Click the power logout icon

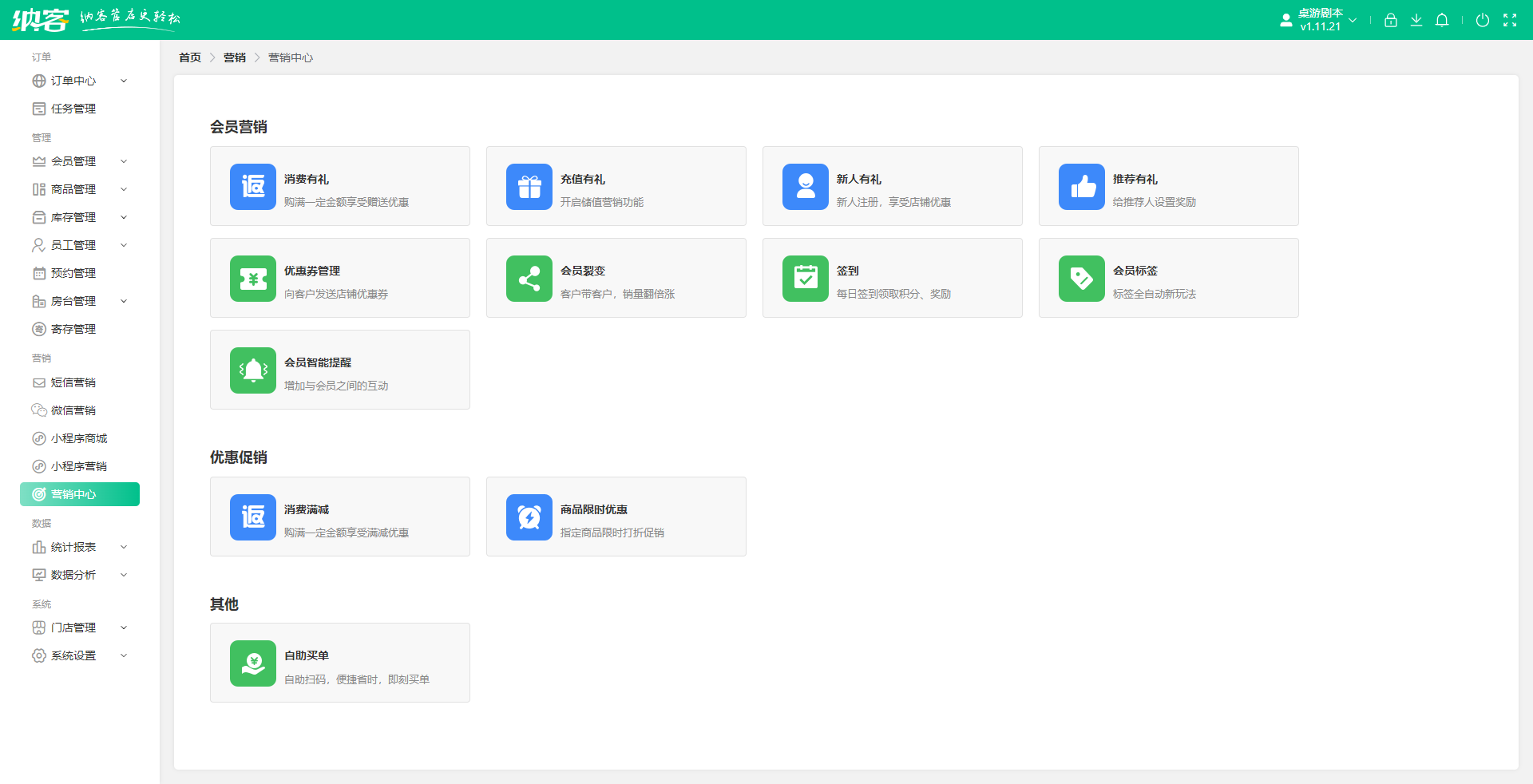pyautogui.click(x=1482, y=21)
